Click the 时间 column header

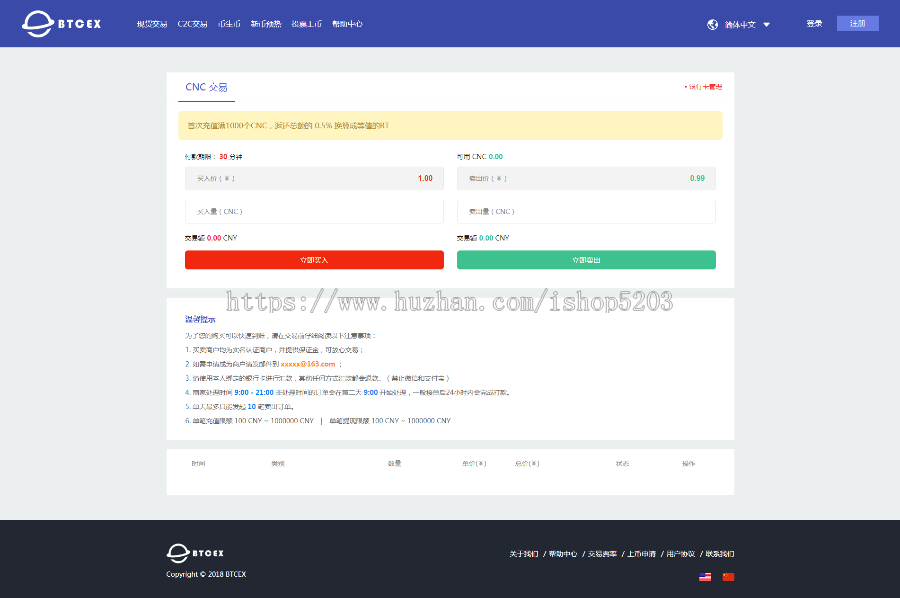click(199, 463)
